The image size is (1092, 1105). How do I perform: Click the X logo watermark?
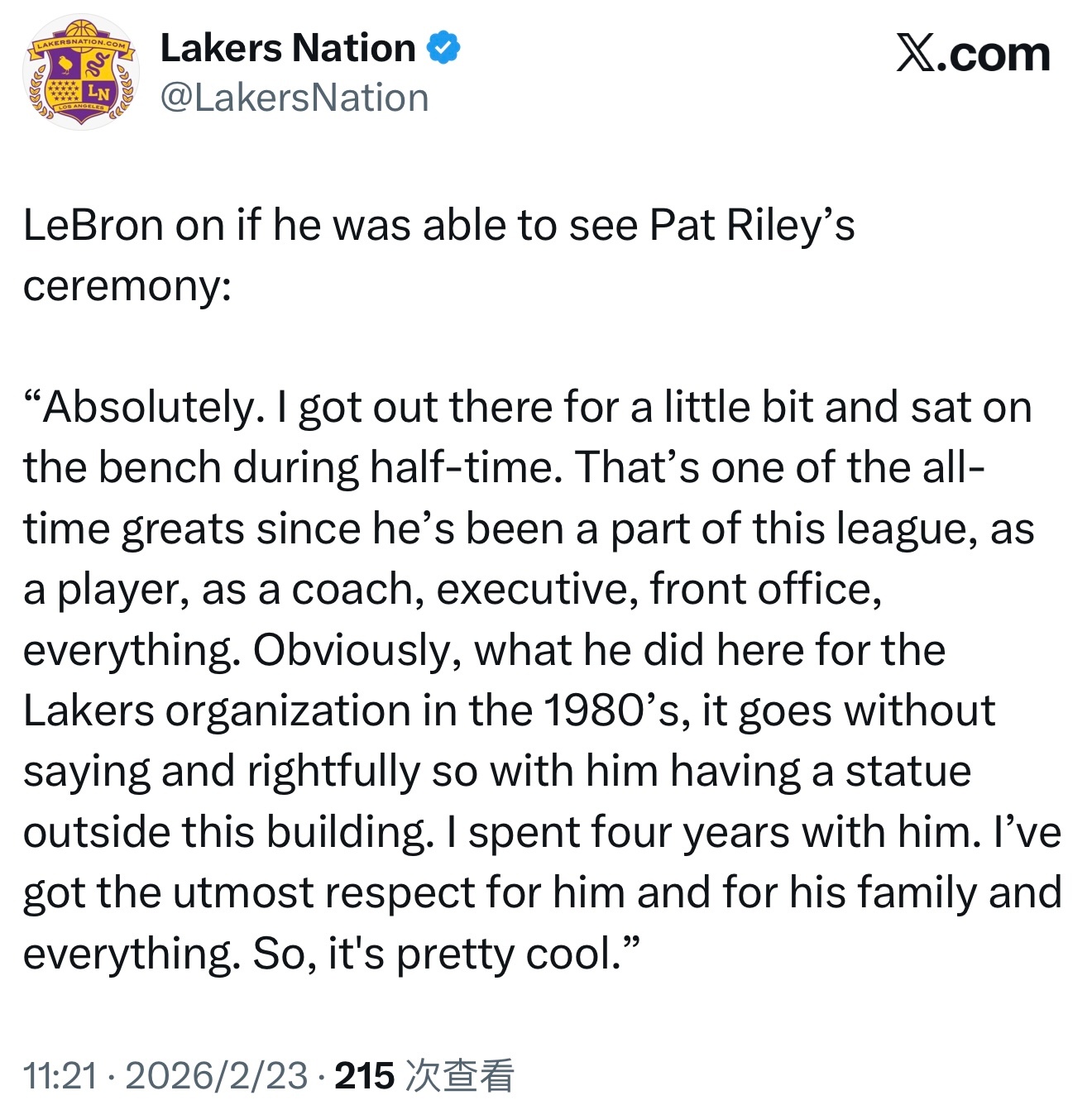[x=916, y=55]
